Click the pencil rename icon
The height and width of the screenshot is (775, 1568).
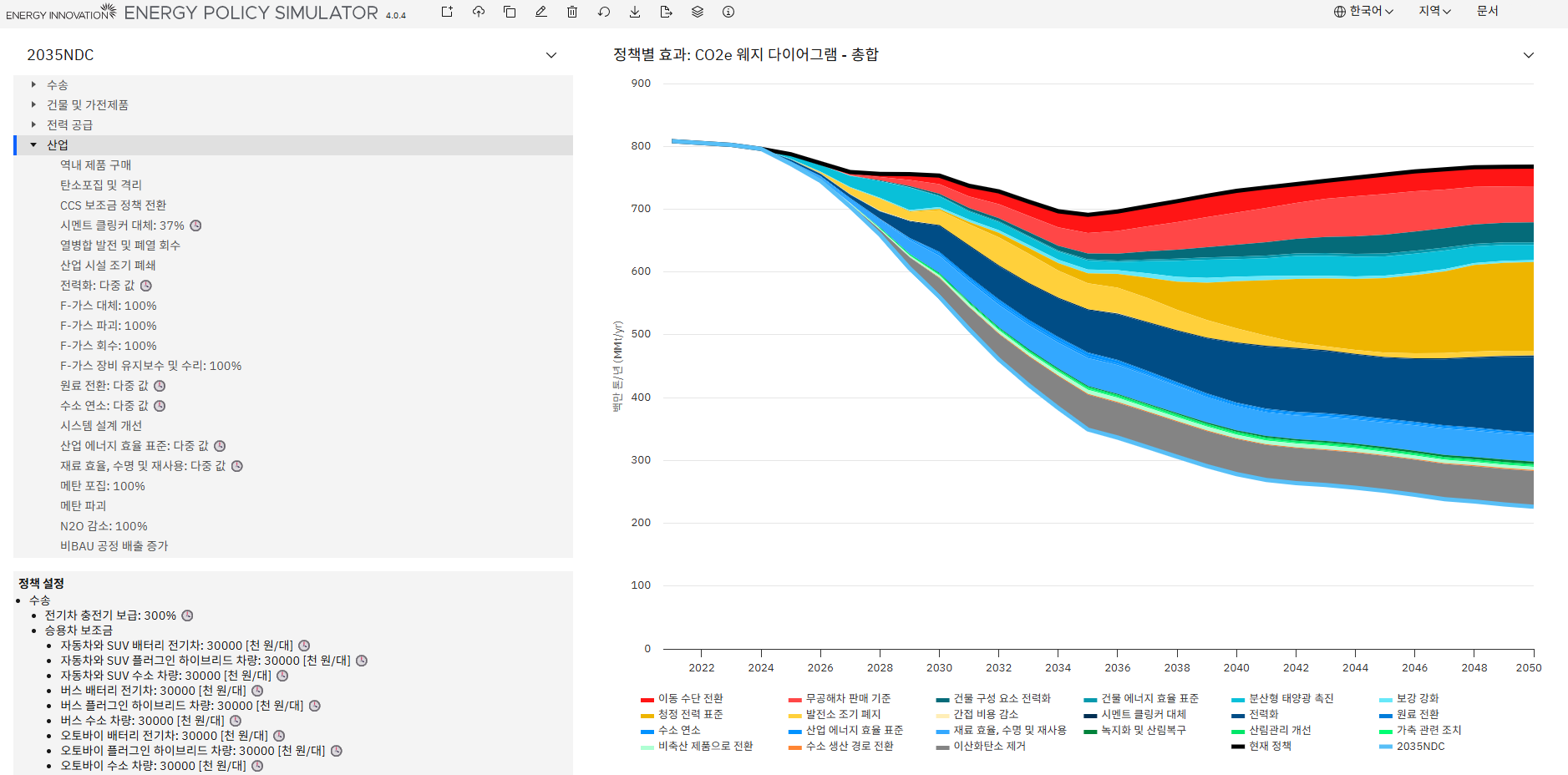point(541,12)
